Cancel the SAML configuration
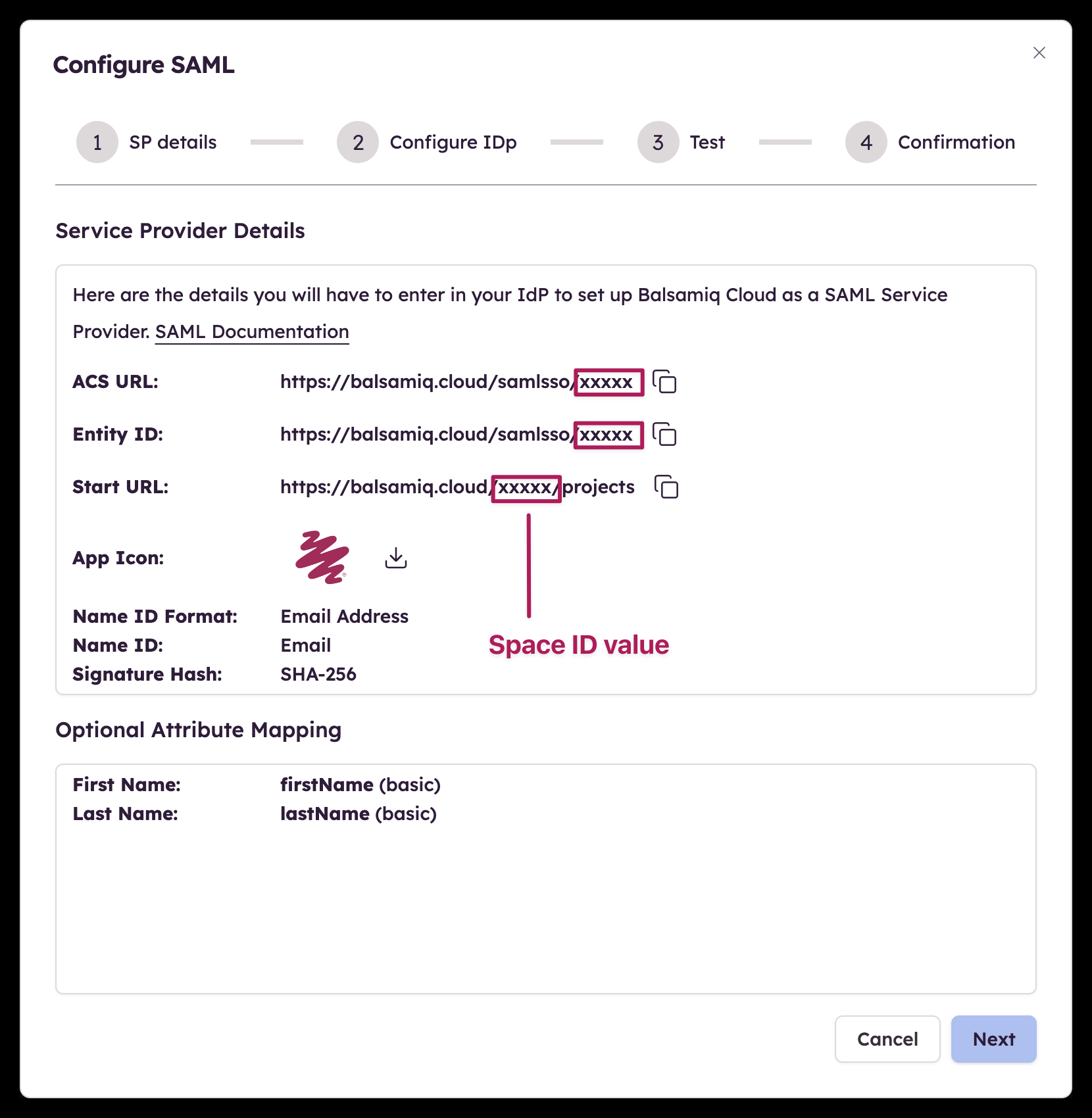 pyautogui.click(x=887, y=1039)
